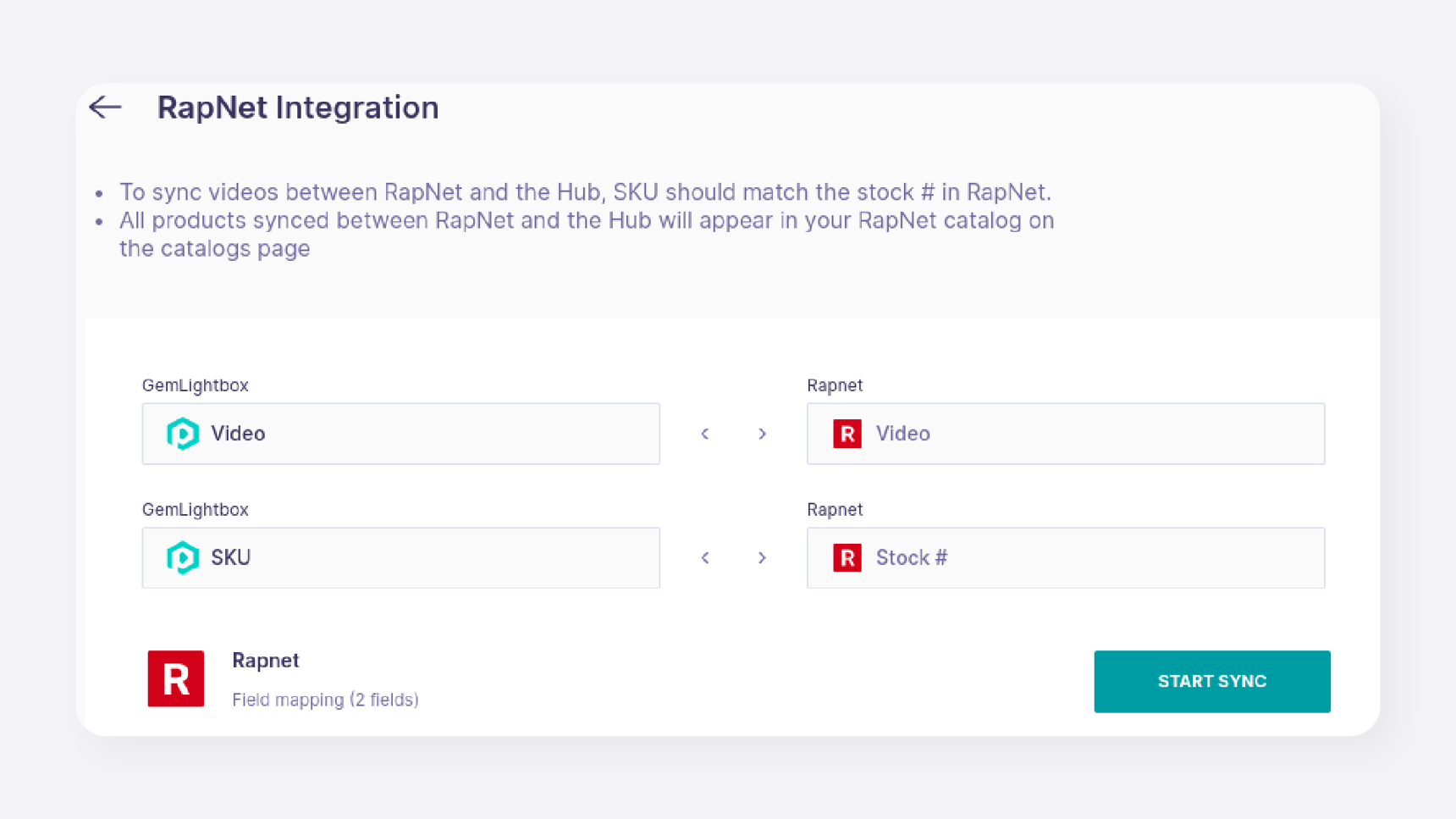The height and width of the screenshot is (819, 1456).
Task: Click the RapNet logo beside Video field
Action: pos(846,433)
